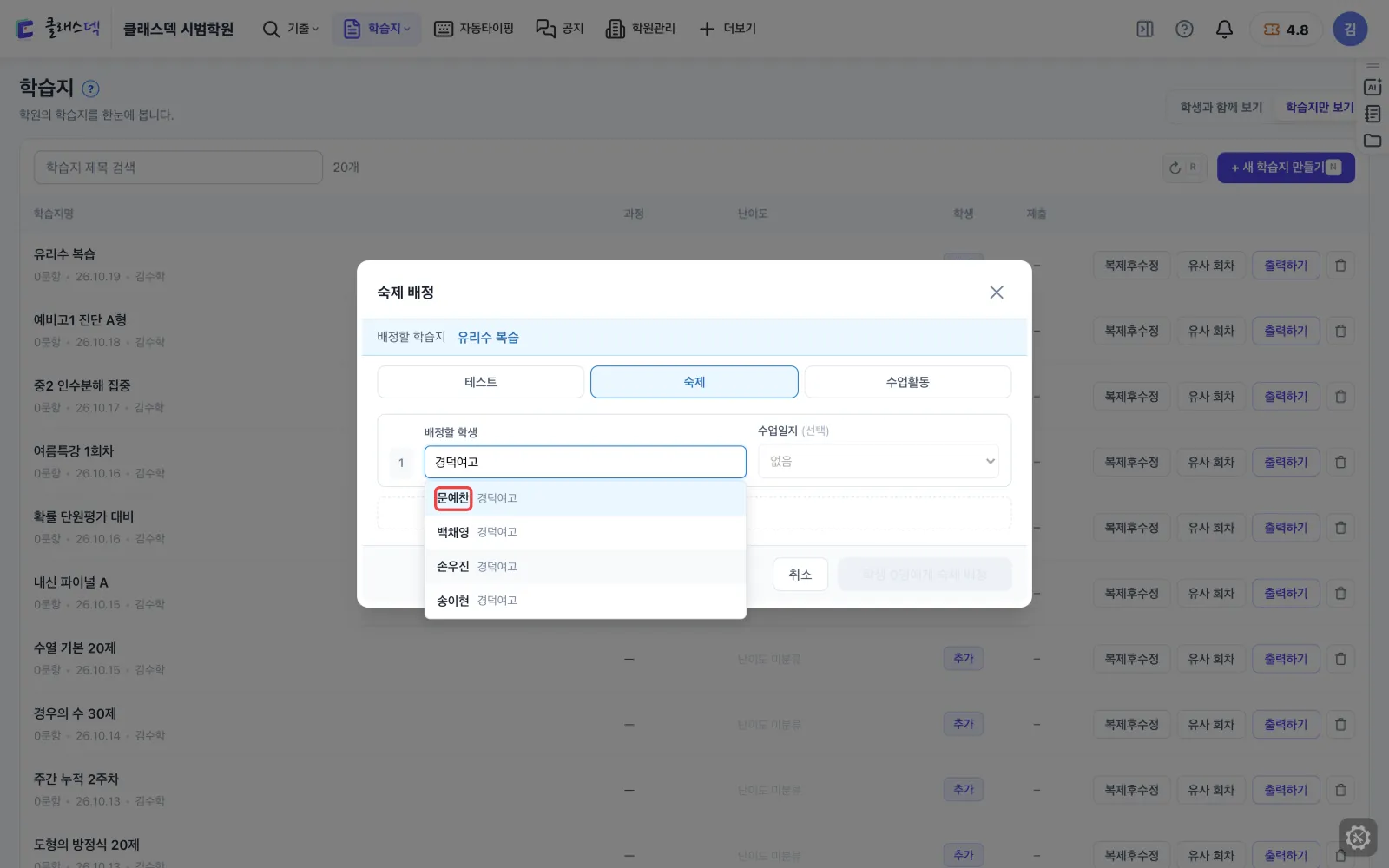The width and height of the screenshot is (1389, 868).
Task: Click the 취소 button
Action: pyautogui.click(x=800, y=575)
